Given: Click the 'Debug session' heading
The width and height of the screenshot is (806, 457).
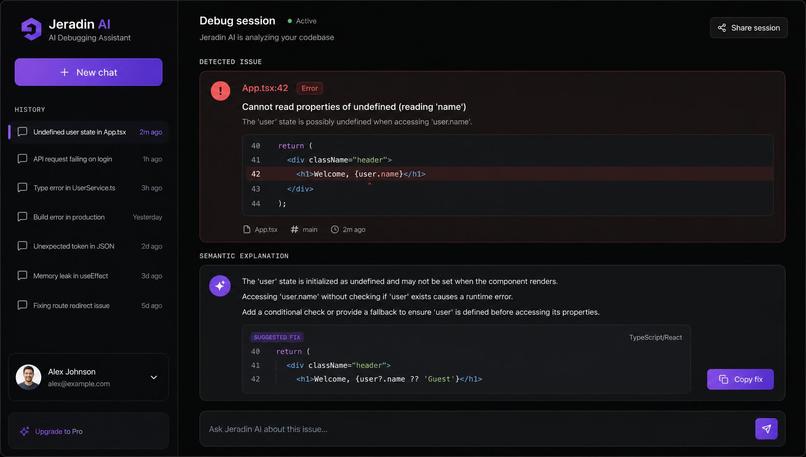Looking at the screenshot, I should (237, 21).
